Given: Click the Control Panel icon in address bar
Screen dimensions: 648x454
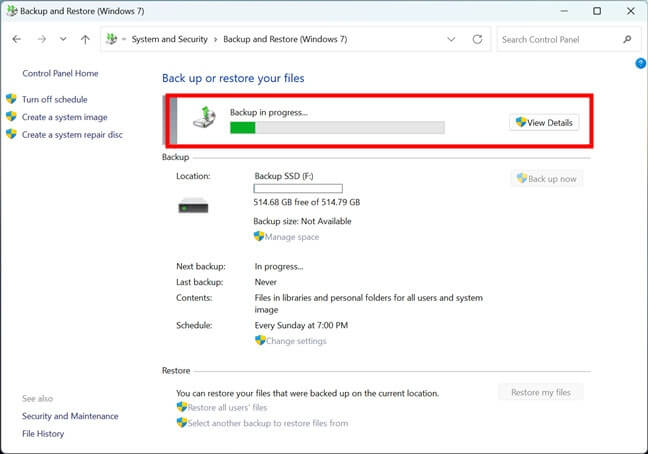Looking at the screenshot, I should click(111, 39).
